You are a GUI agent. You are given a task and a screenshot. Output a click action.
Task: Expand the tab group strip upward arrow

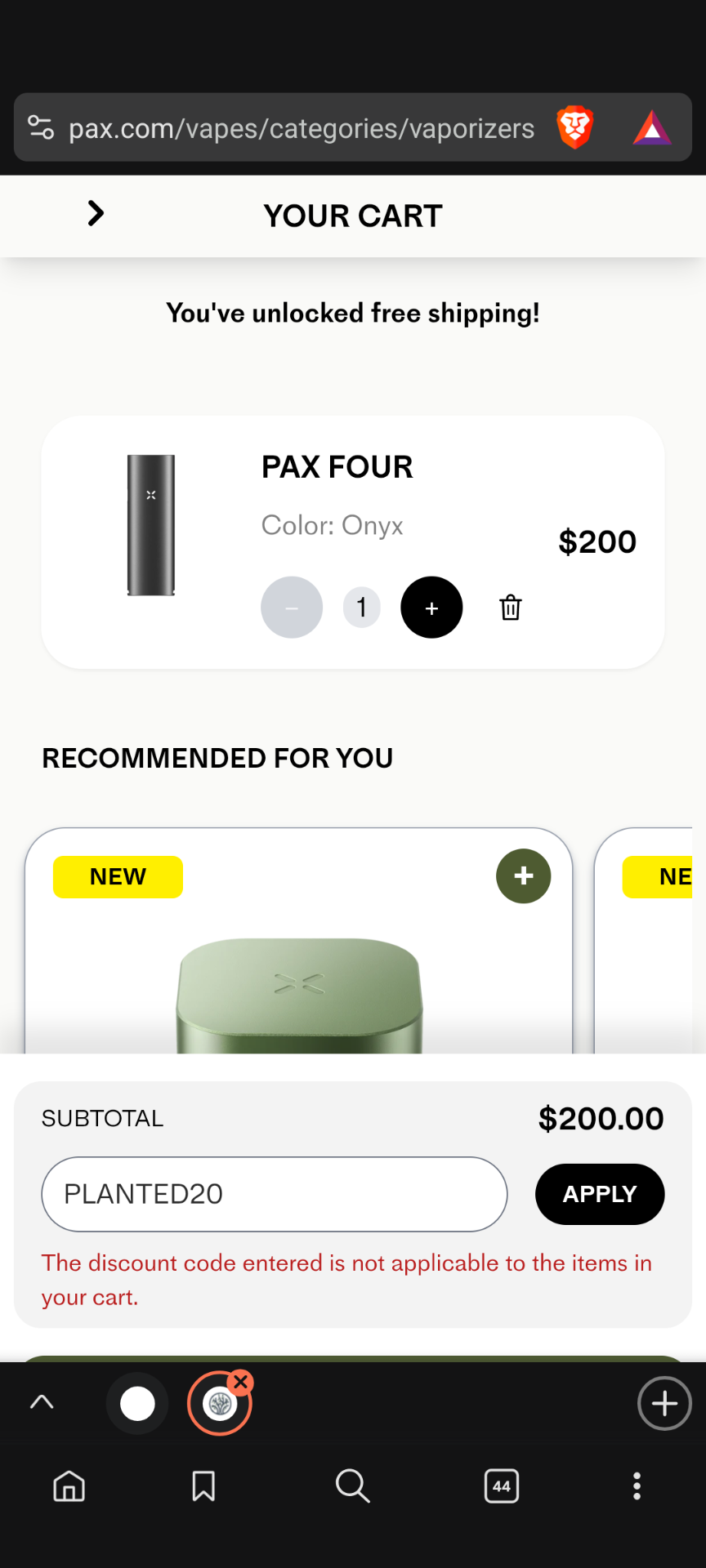point(42,1402)
